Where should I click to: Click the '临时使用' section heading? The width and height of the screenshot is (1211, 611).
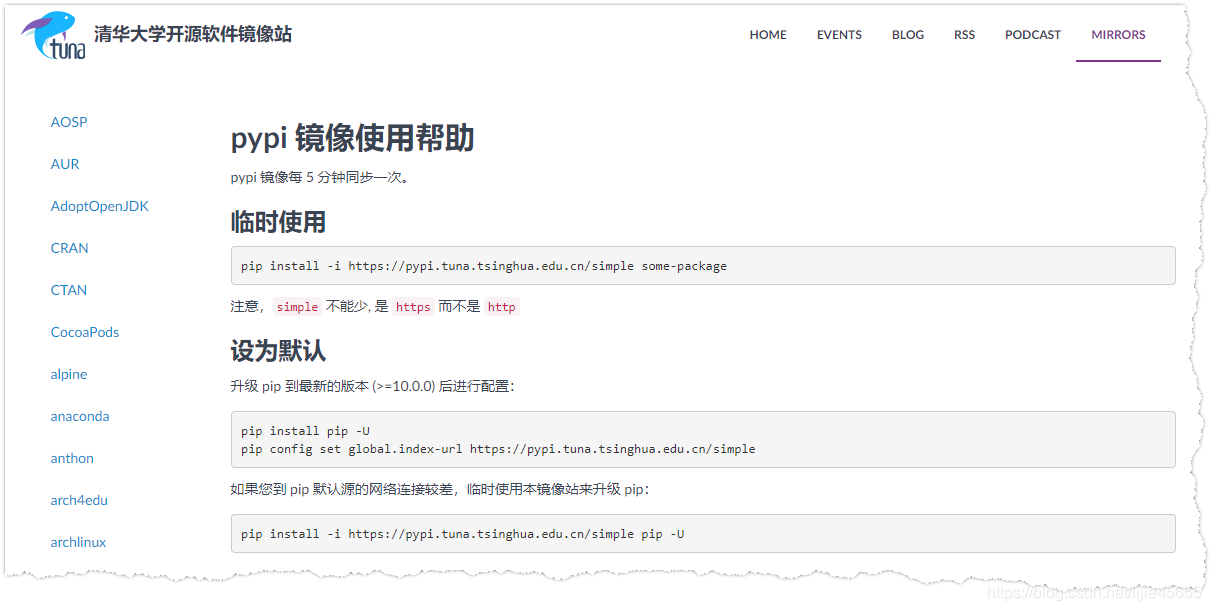coord(278,221)
